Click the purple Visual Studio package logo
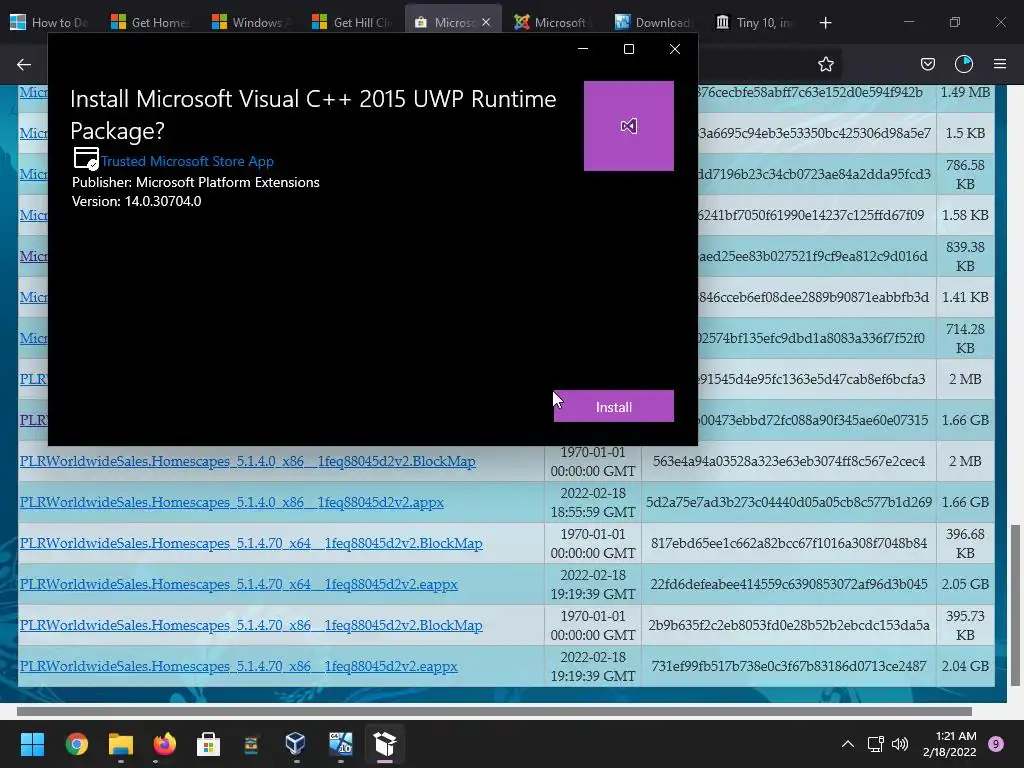 point(628,126)
